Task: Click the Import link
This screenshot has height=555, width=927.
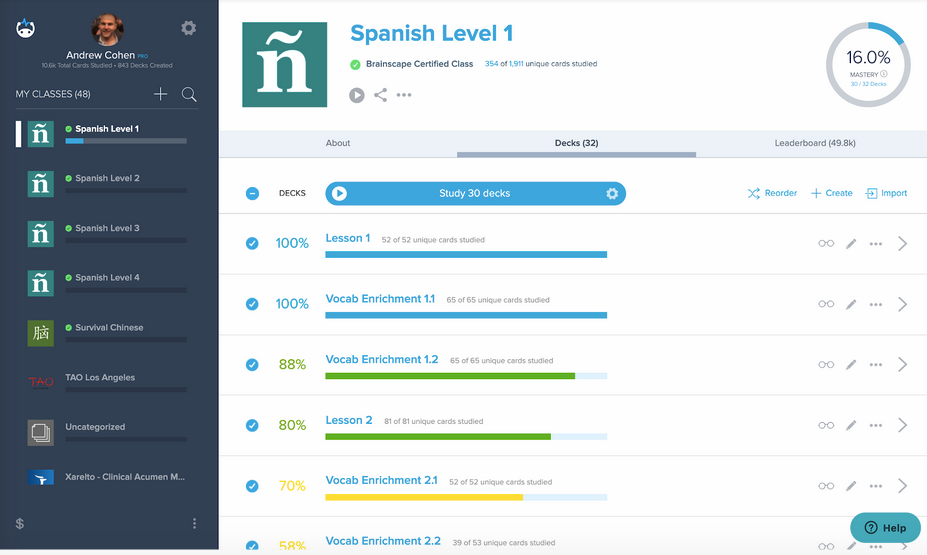Action: [x=886, y=193]
